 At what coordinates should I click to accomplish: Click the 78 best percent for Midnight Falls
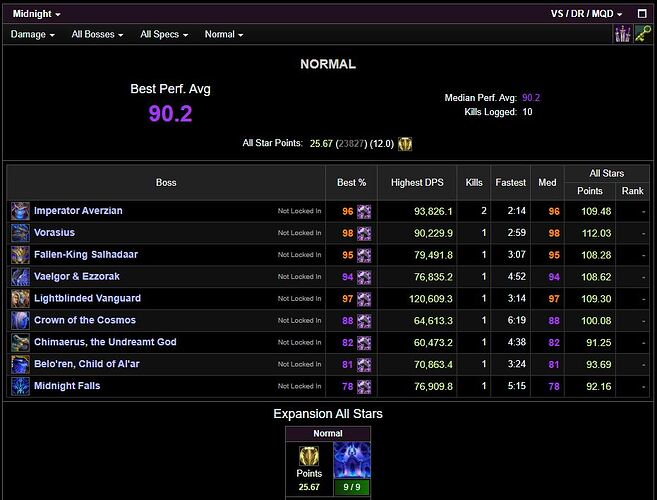347,386
